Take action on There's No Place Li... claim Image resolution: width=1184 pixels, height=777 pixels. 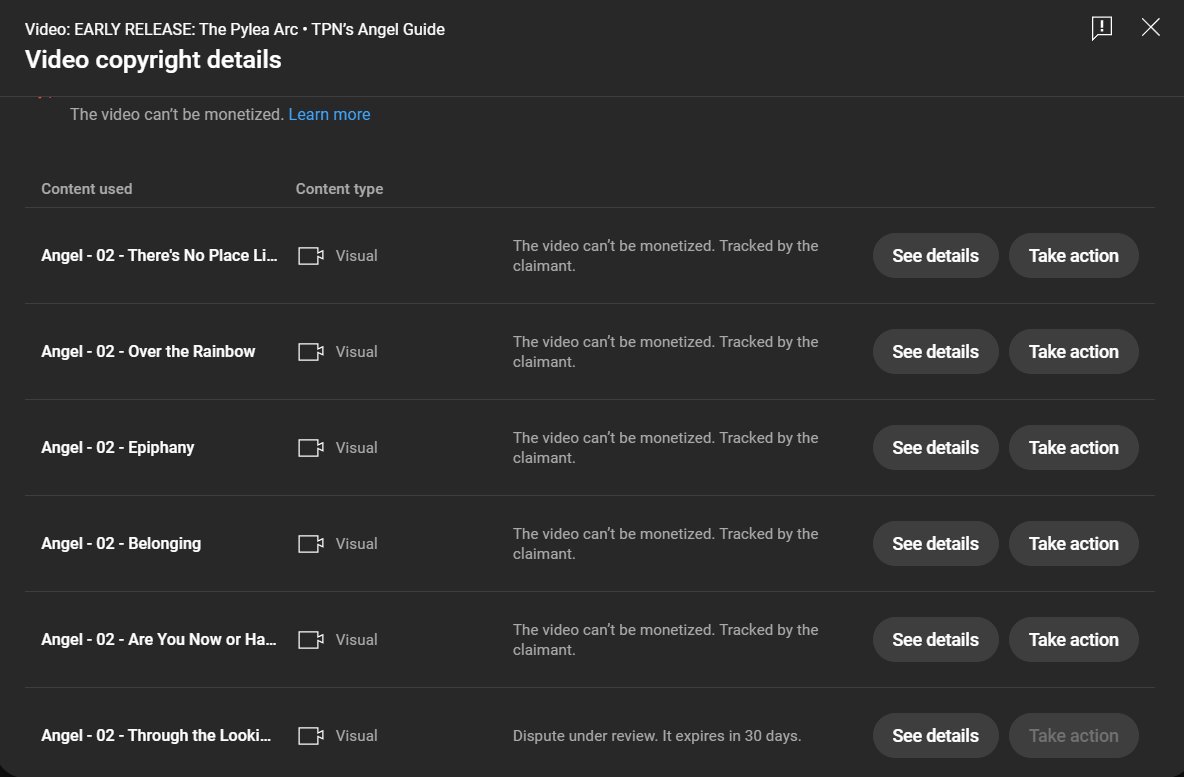pos(1073,255)
